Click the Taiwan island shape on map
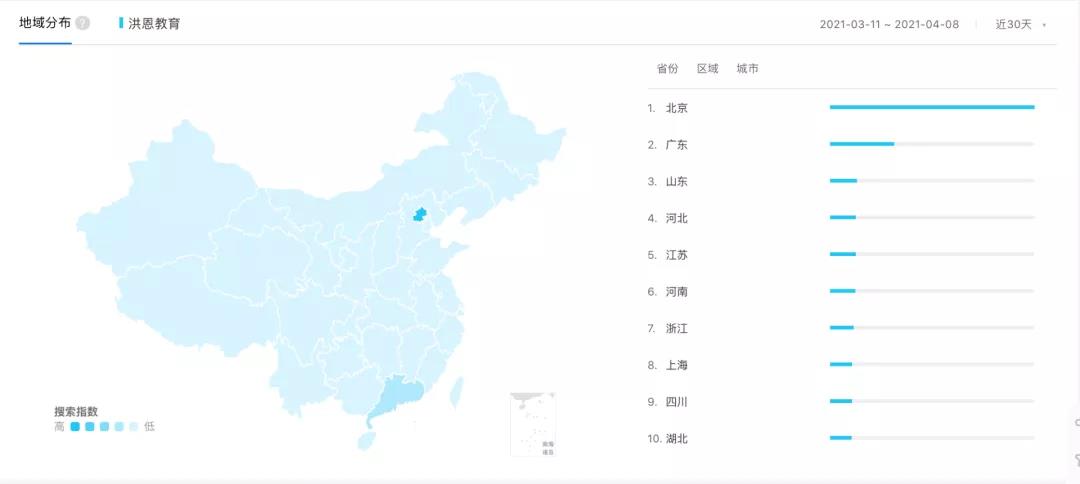The width and height of the screenshot is (1080, 484). tap(457, 390)
